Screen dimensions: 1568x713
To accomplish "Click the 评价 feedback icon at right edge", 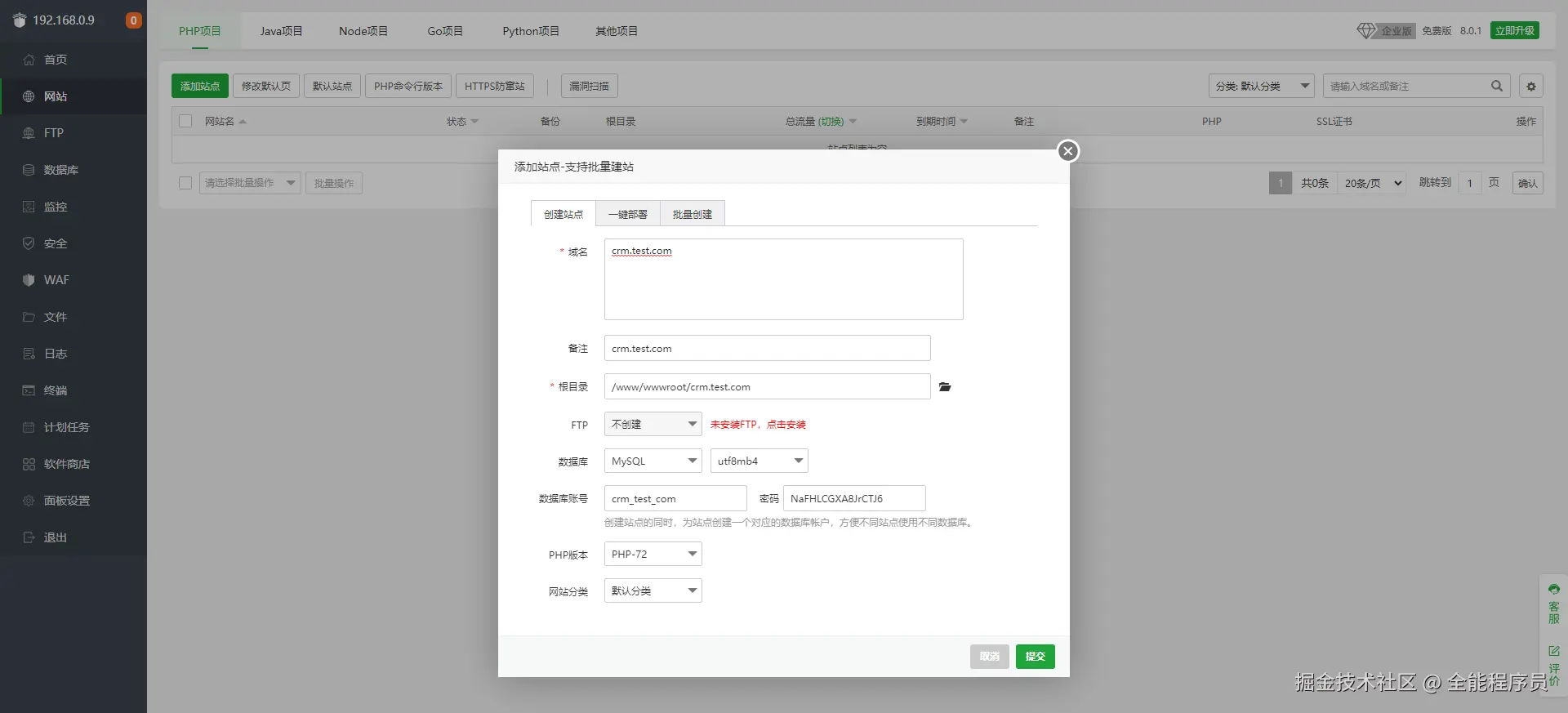I will tap(1553, 666).
